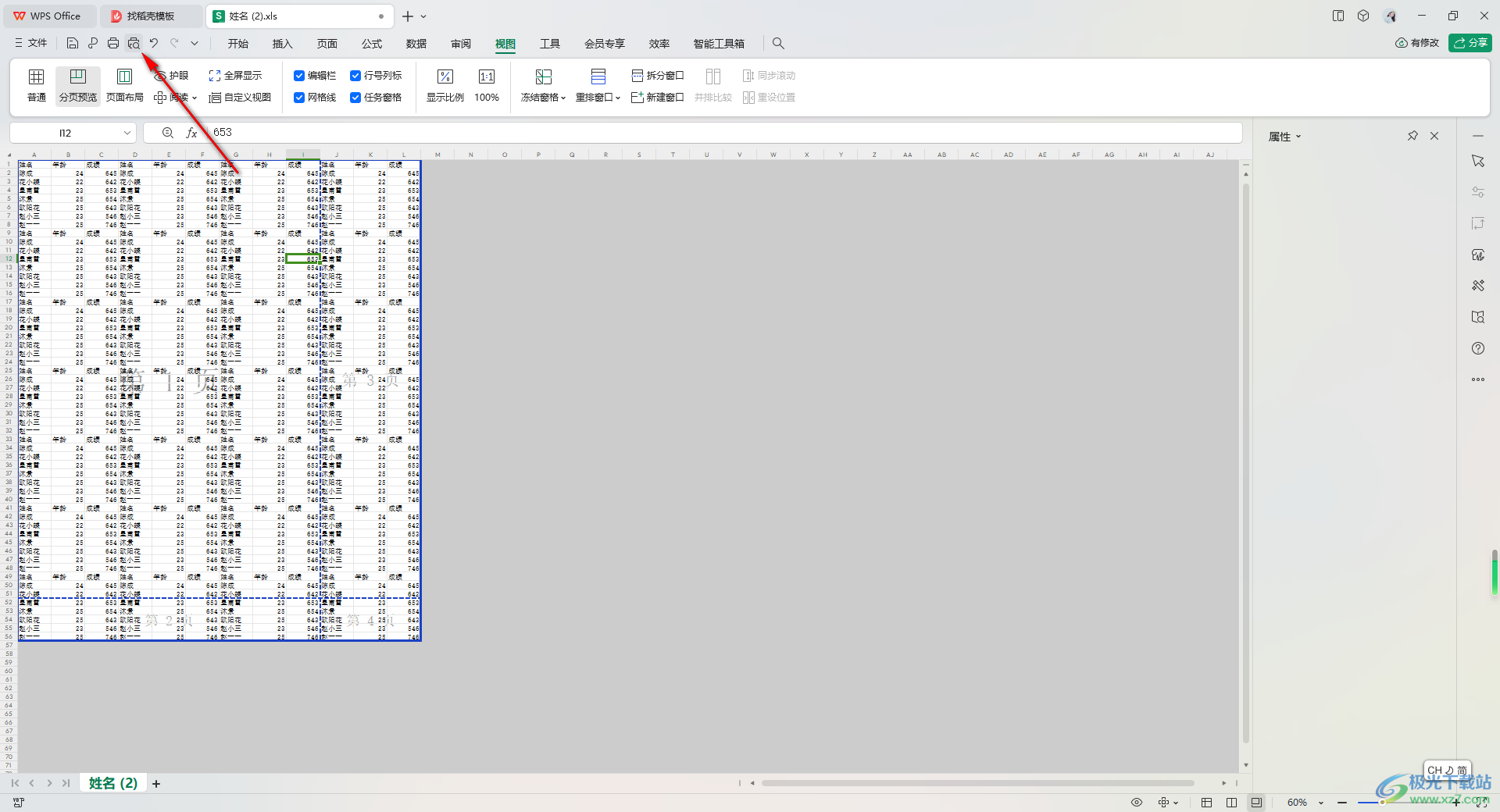The height and width of the screenshot is (812, 1500).
Task: Click the zoom out minus button
Action: tap(1341, 803)
